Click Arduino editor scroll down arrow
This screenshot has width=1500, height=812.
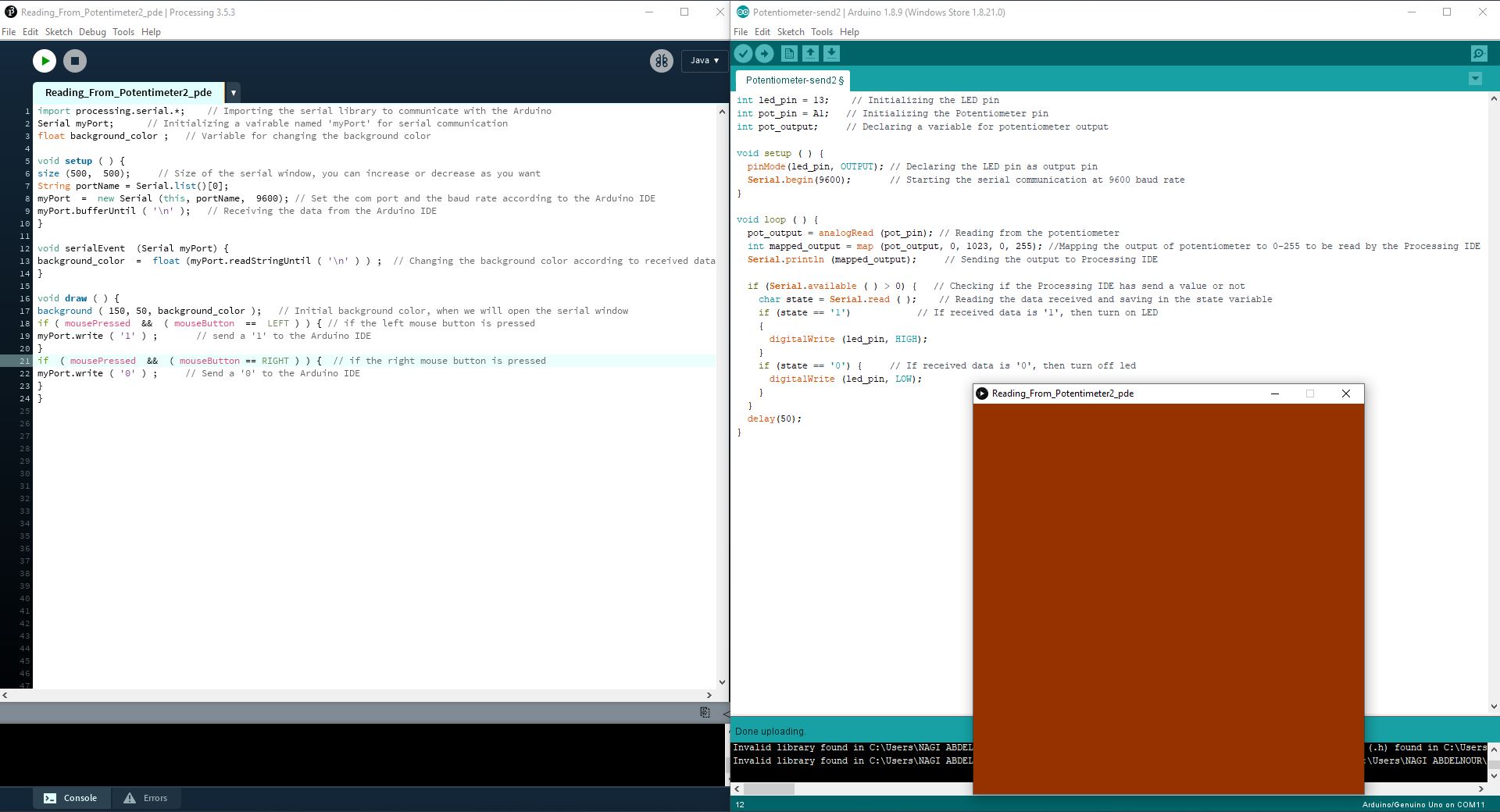(x=1494, y=707)
